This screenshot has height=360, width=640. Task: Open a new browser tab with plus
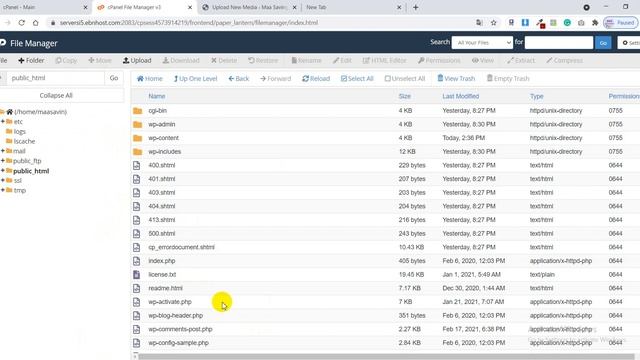click(416, 7)
